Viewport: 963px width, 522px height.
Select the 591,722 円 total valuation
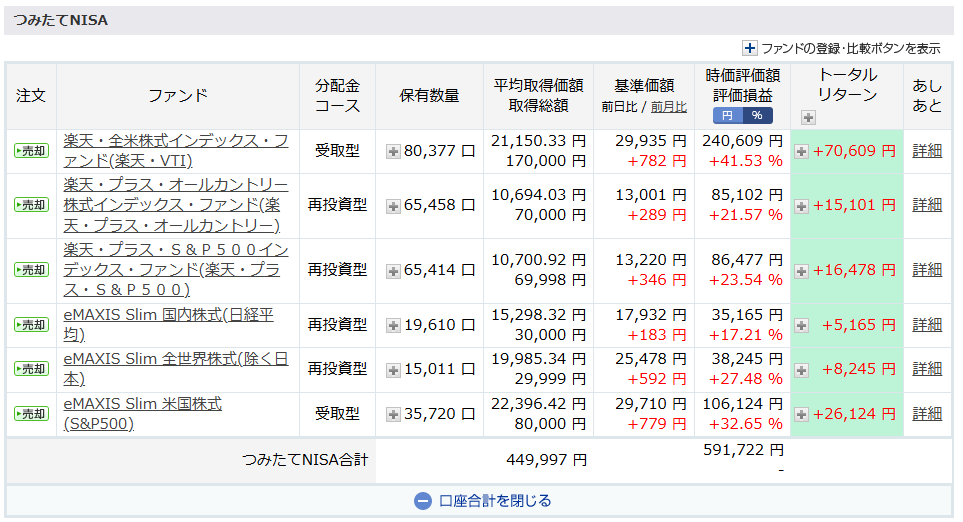[743, 450]
